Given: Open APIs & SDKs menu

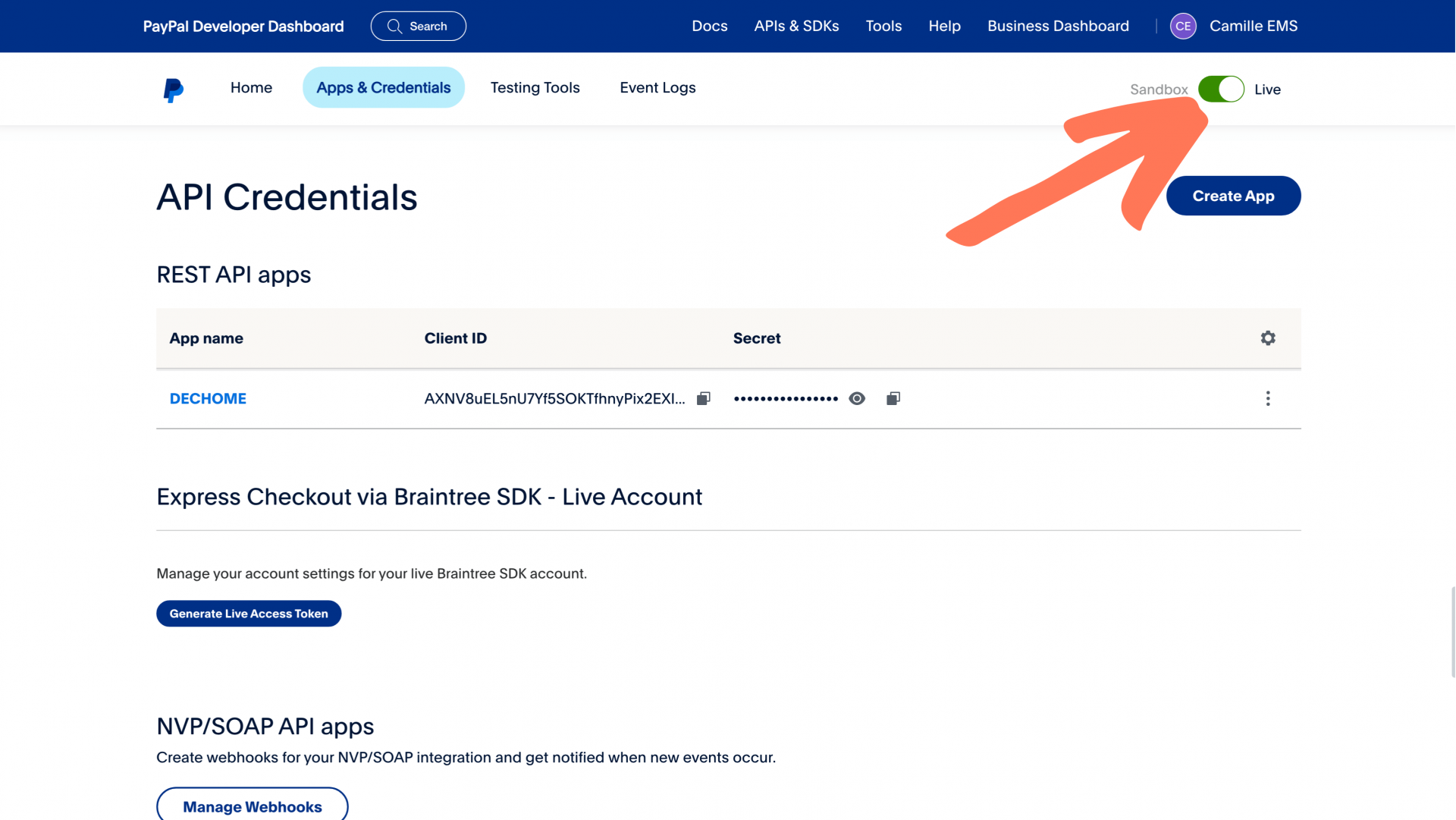Looking at the screenshot, I should click(x=796, y=26).
